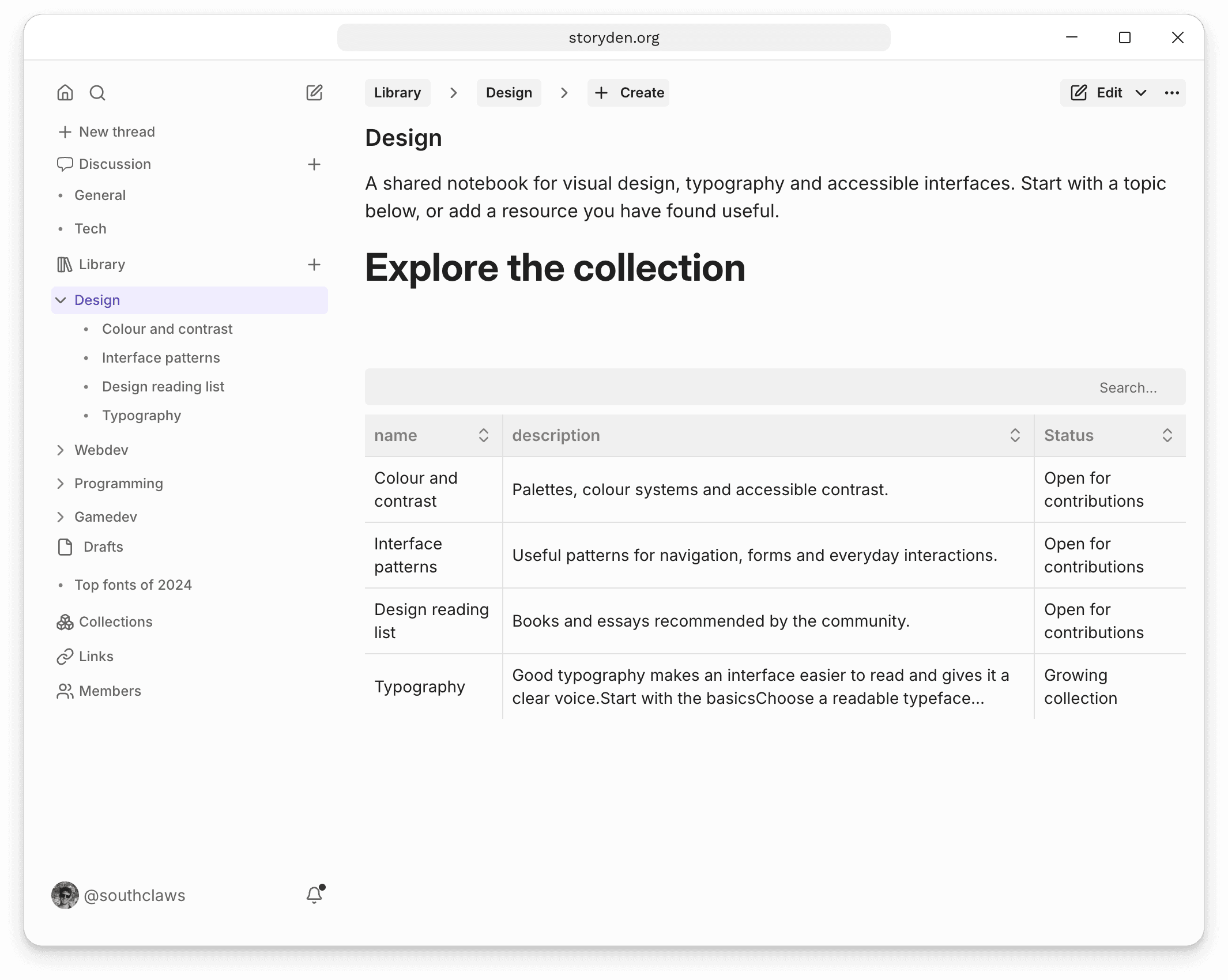Open Design reading list in sidebar
The width and height of the screenshot is (1228, 980).
(x=163, y=387)
